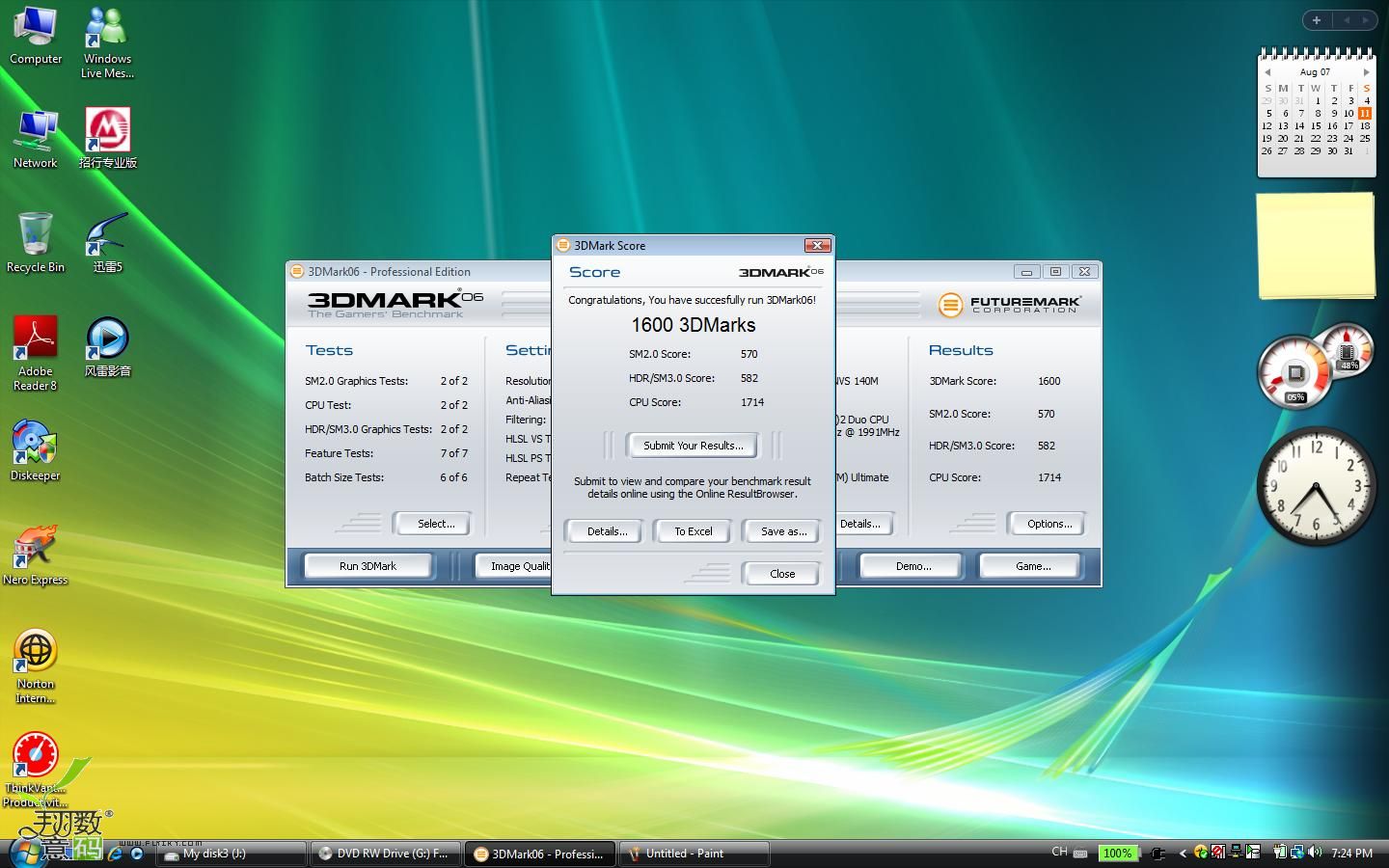Click system Details button behind dialog
Image resolution: width=1389 pixels, height=868 pixels.
[863, 524]
